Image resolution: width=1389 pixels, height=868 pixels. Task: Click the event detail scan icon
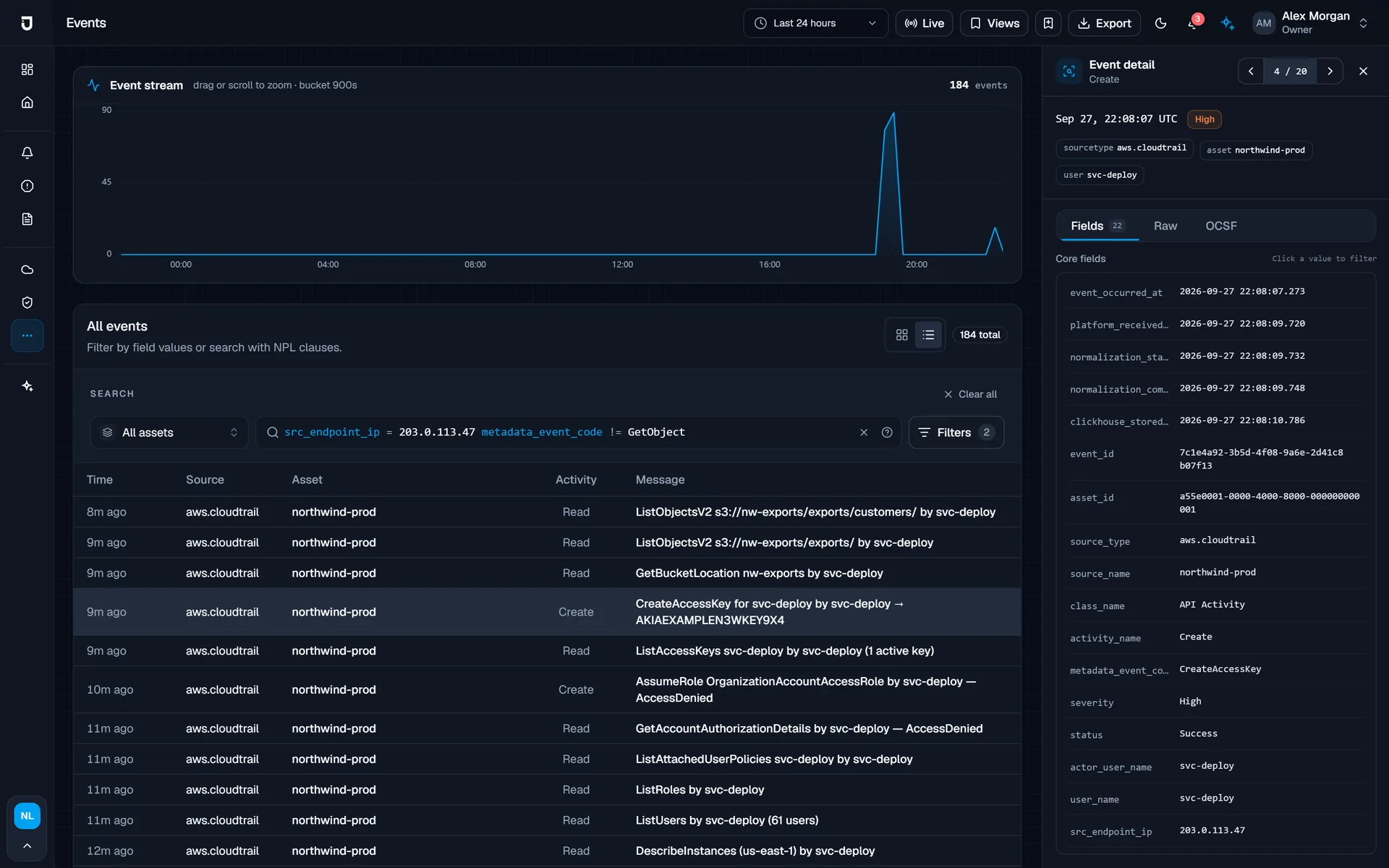1069,71
